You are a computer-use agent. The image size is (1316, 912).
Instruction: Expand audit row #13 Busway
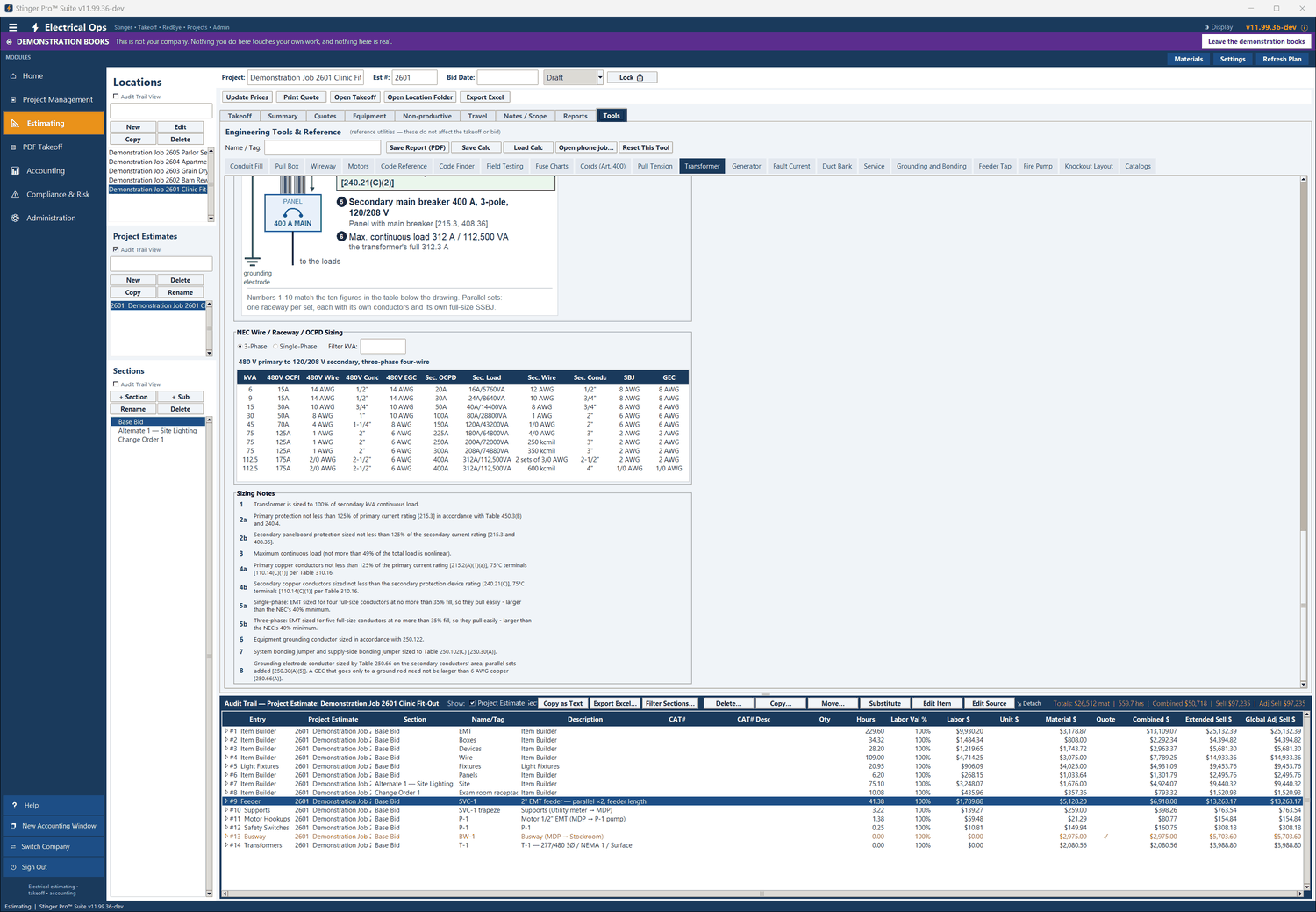coord(226,837)
